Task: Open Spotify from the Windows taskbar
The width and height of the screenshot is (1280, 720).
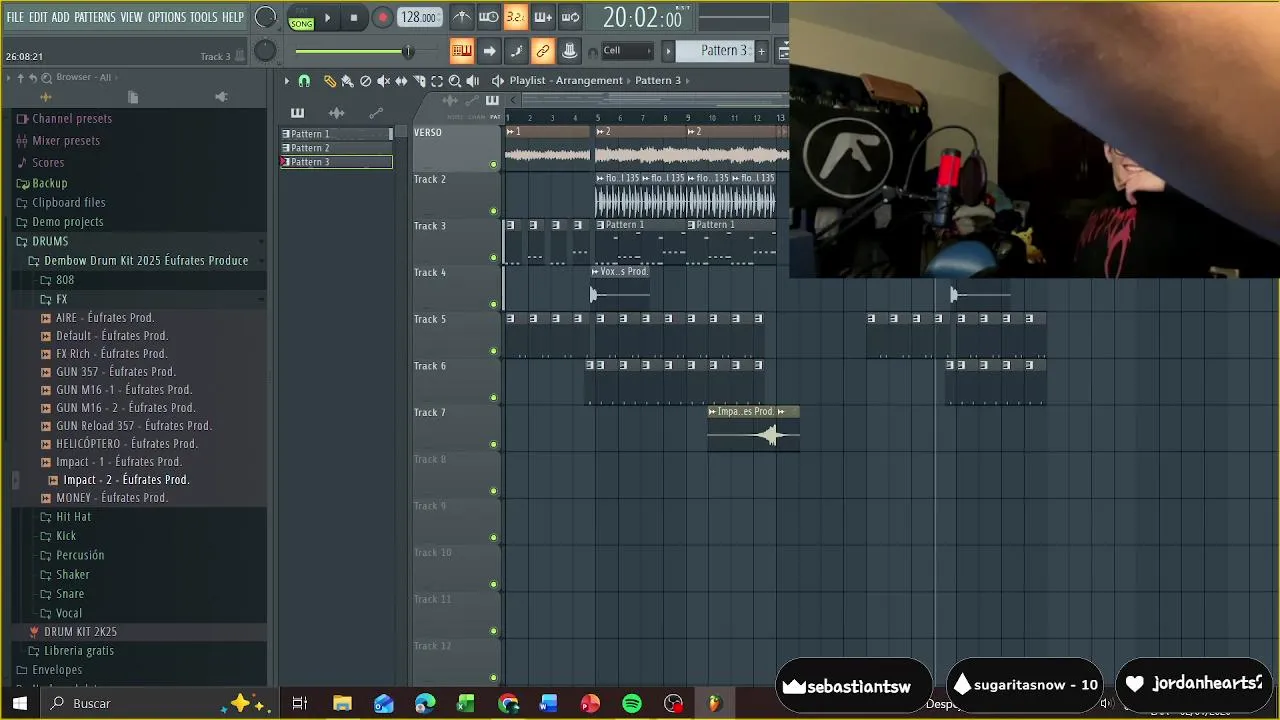Action: 632,704
